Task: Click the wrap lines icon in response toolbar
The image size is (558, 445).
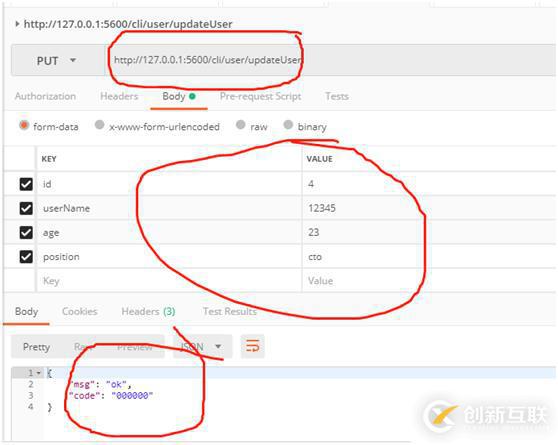Action: (x=253, y=346)
